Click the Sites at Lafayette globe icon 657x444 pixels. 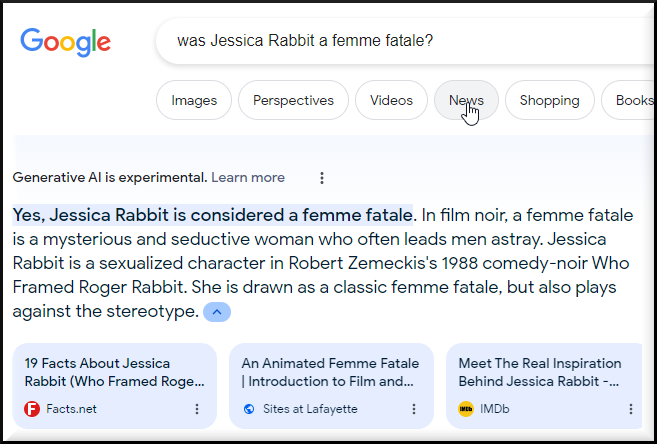248,409
